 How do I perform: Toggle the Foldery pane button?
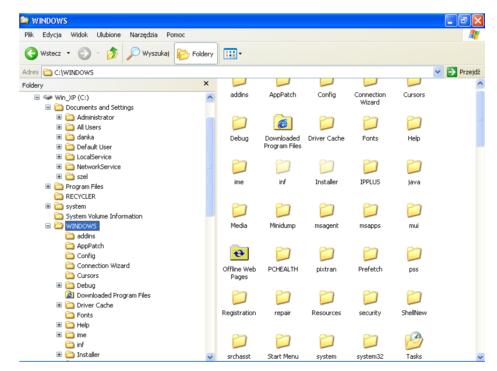coord(196,54)
